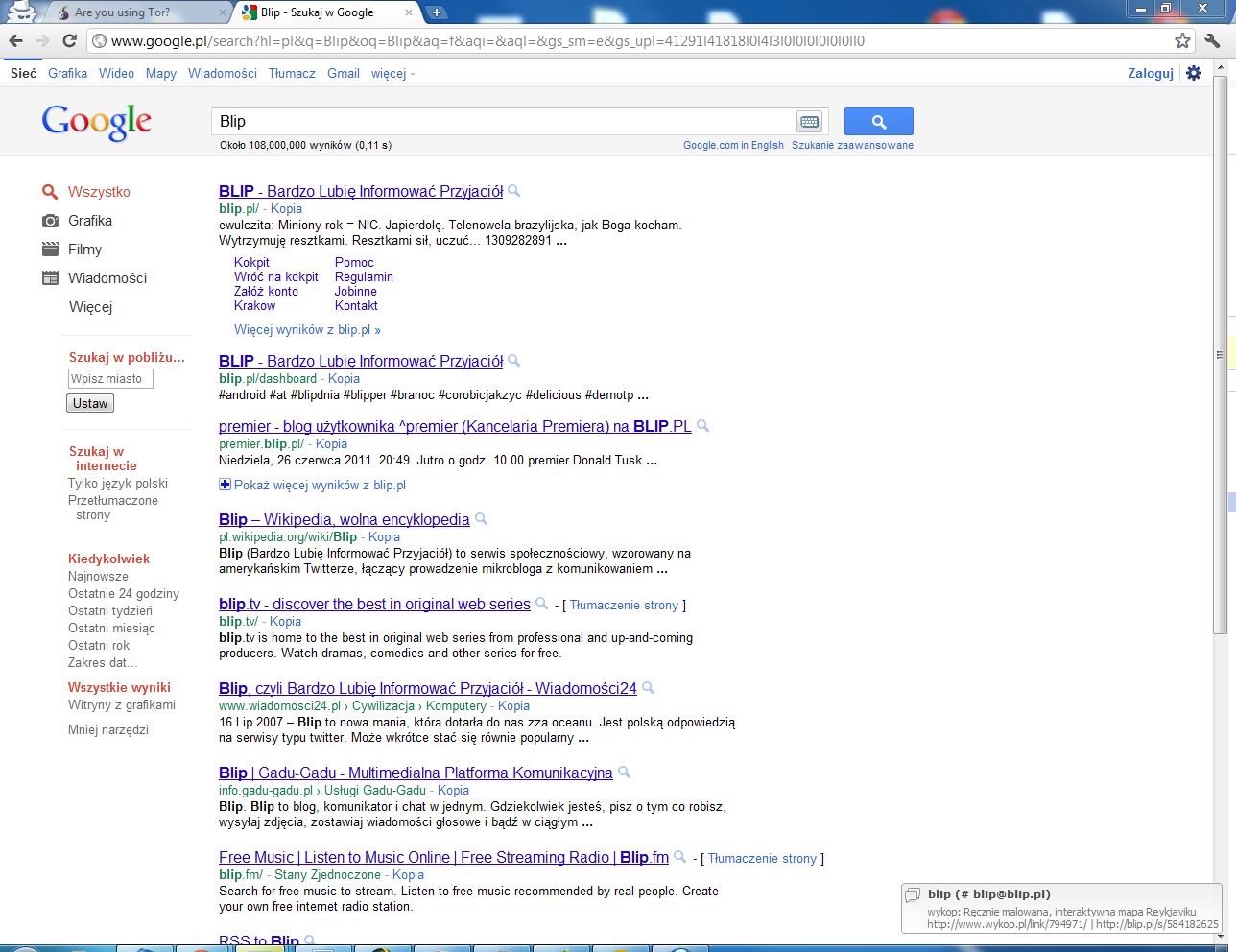The image size is (1236, 952).
Task: Click the page vertical scrollbar thumb
Action: tap(1220, 355)
